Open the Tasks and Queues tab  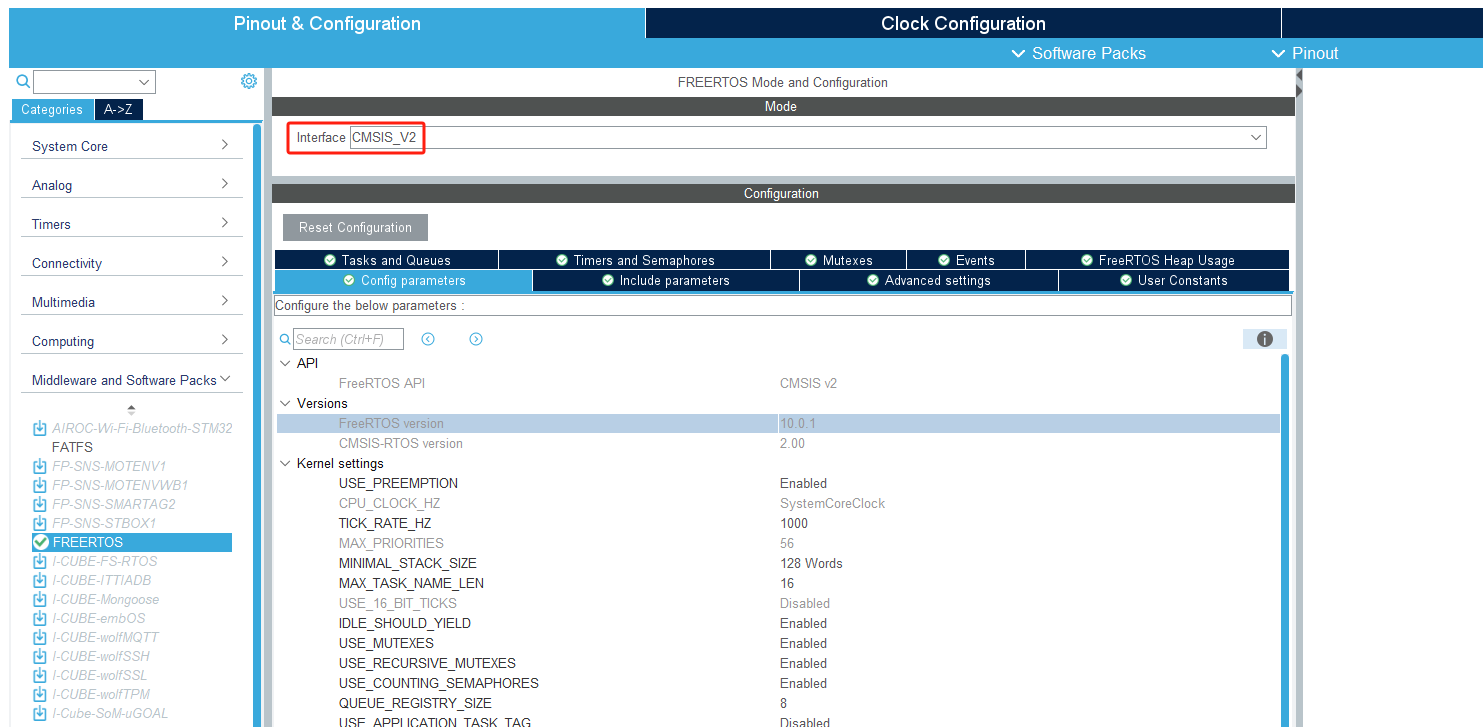[x=386, y=260]
